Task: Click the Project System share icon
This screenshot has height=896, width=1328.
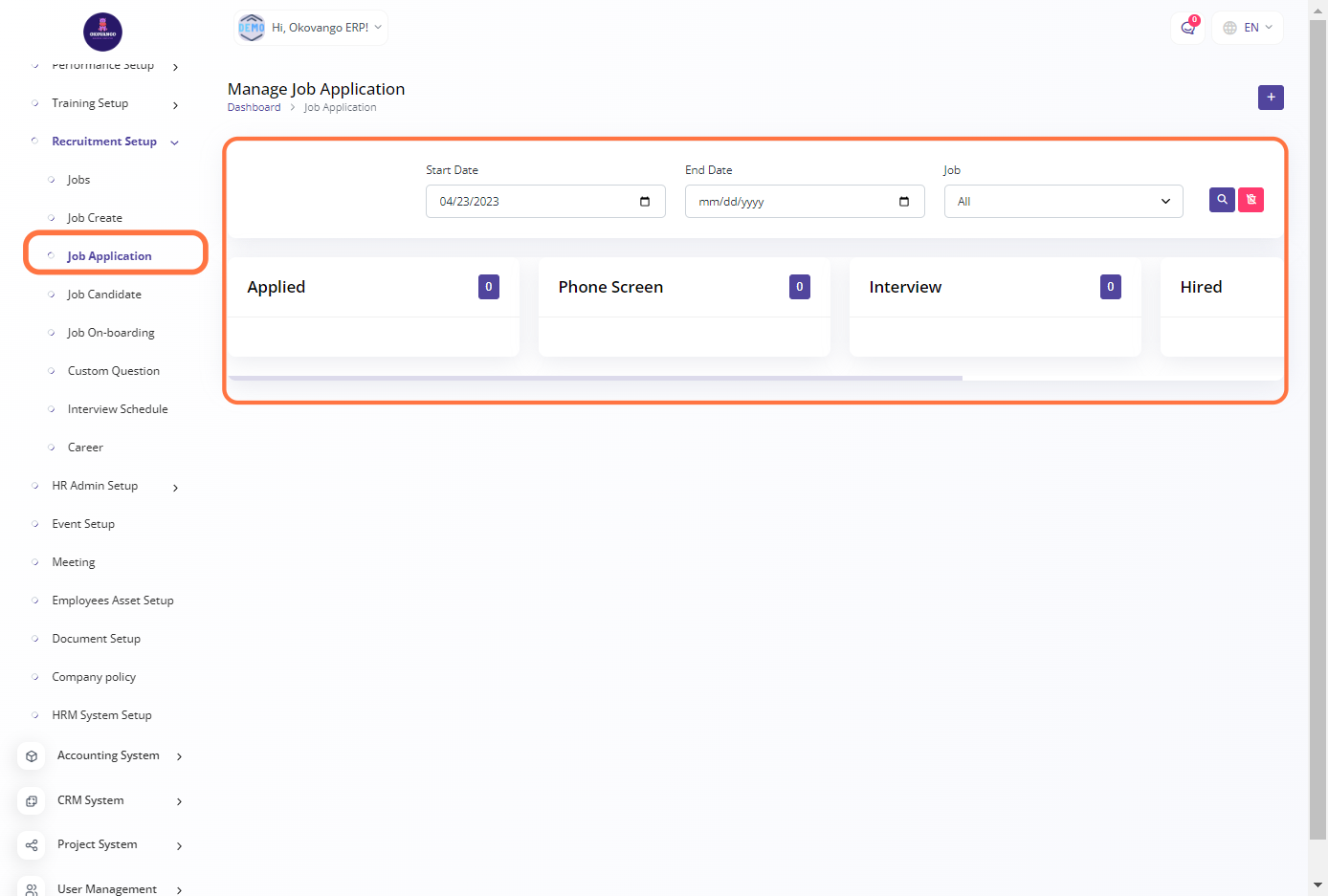Action: [x=32, y=845]
